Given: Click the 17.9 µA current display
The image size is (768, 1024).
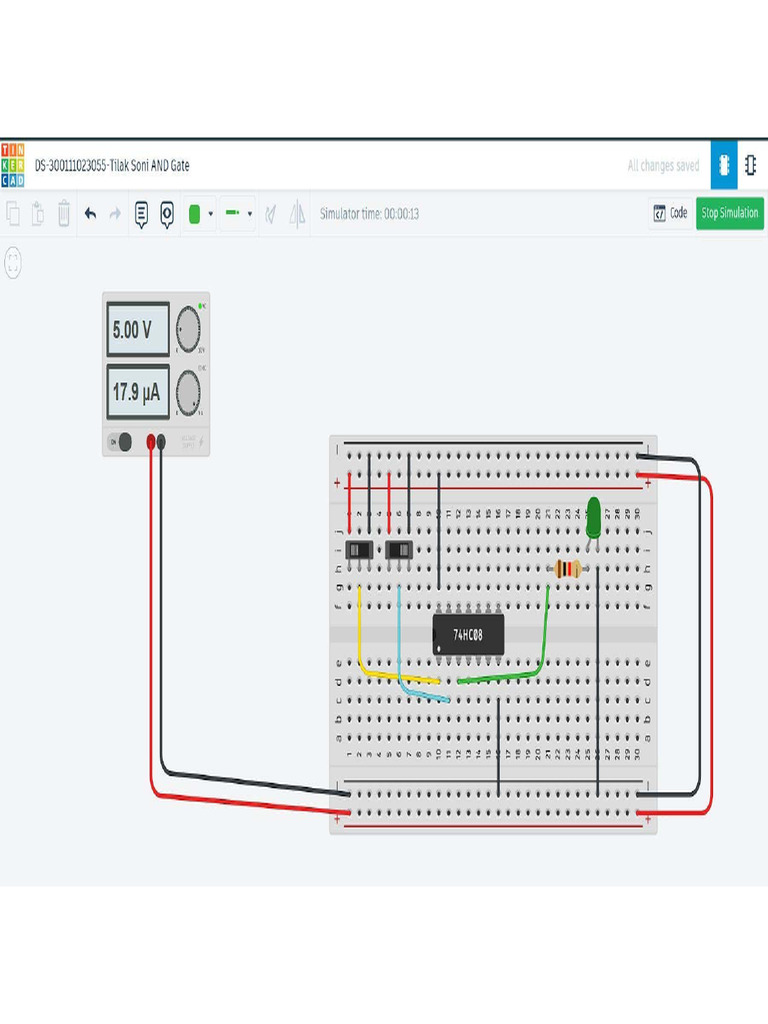Looking at the screenshot, I should [x=138, y=392].
